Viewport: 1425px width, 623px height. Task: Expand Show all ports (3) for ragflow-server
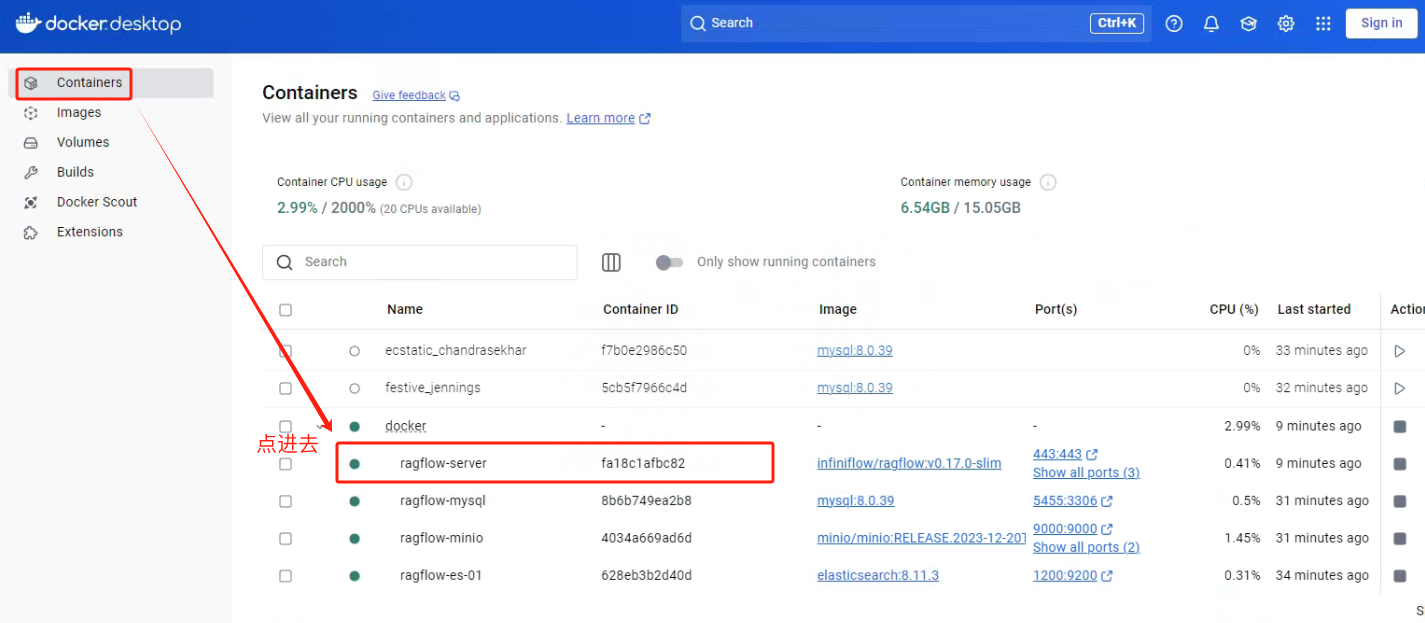click(x=1085, y=472)
